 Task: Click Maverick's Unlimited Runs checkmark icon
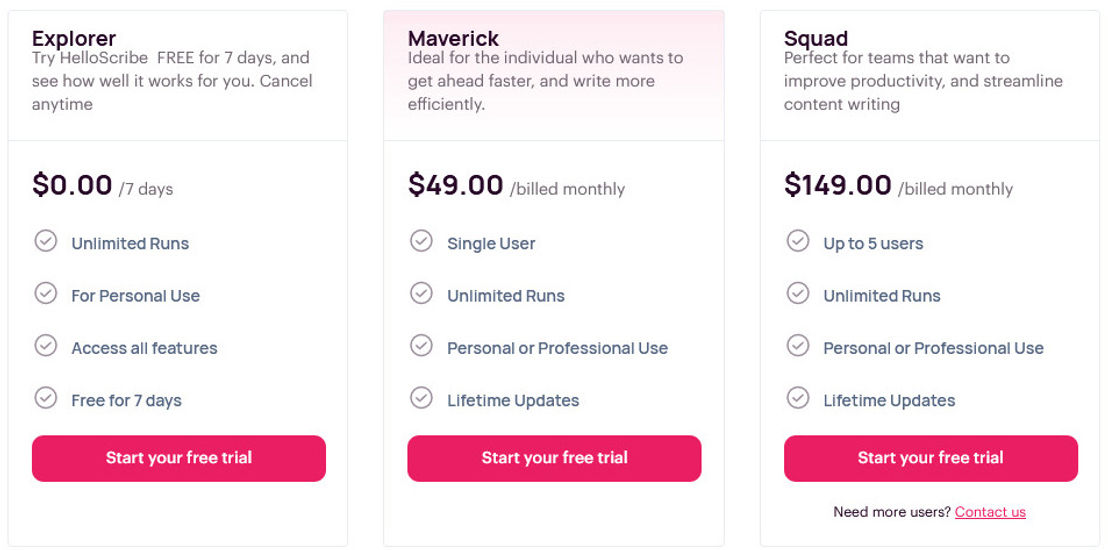click(x=422, y=293)
